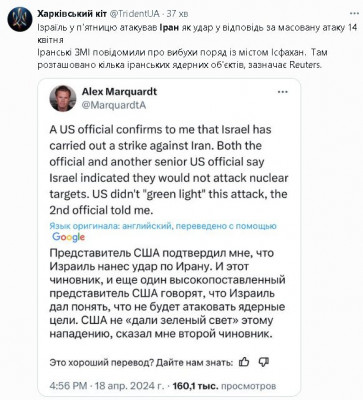363x400 pixels.
Task: Rate the translation with thumbs down
Action: click(x=264, y=362)
